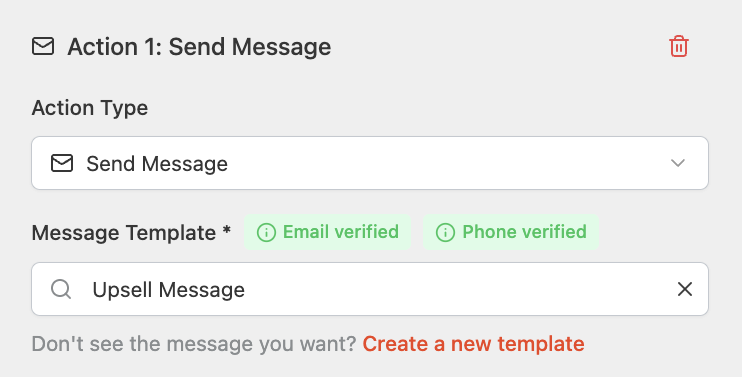Click the required asterisk next to Message Template
This screenshot has width=742, height=377.
pyautogui.click(x=226, y=229)
